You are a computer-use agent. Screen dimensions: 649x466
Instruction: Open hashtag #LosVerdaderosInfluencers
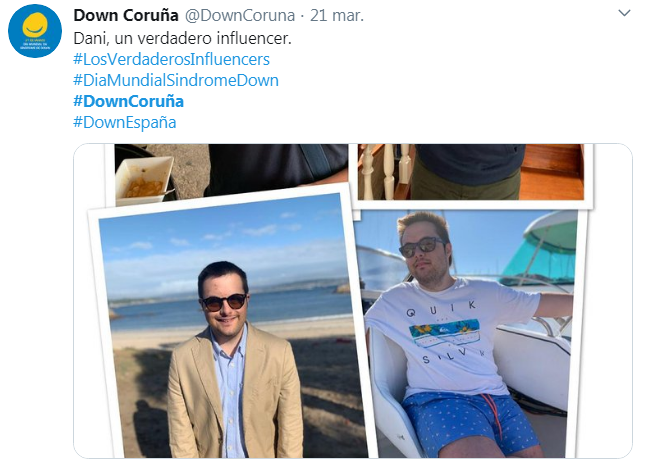coord(171,59)
